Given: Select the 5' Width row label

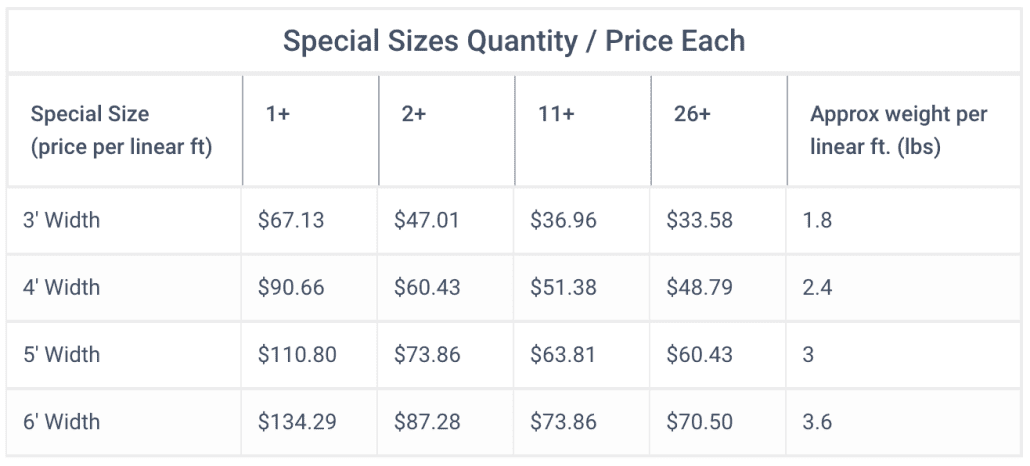Looking at the screenshot, I should [62, 354].
